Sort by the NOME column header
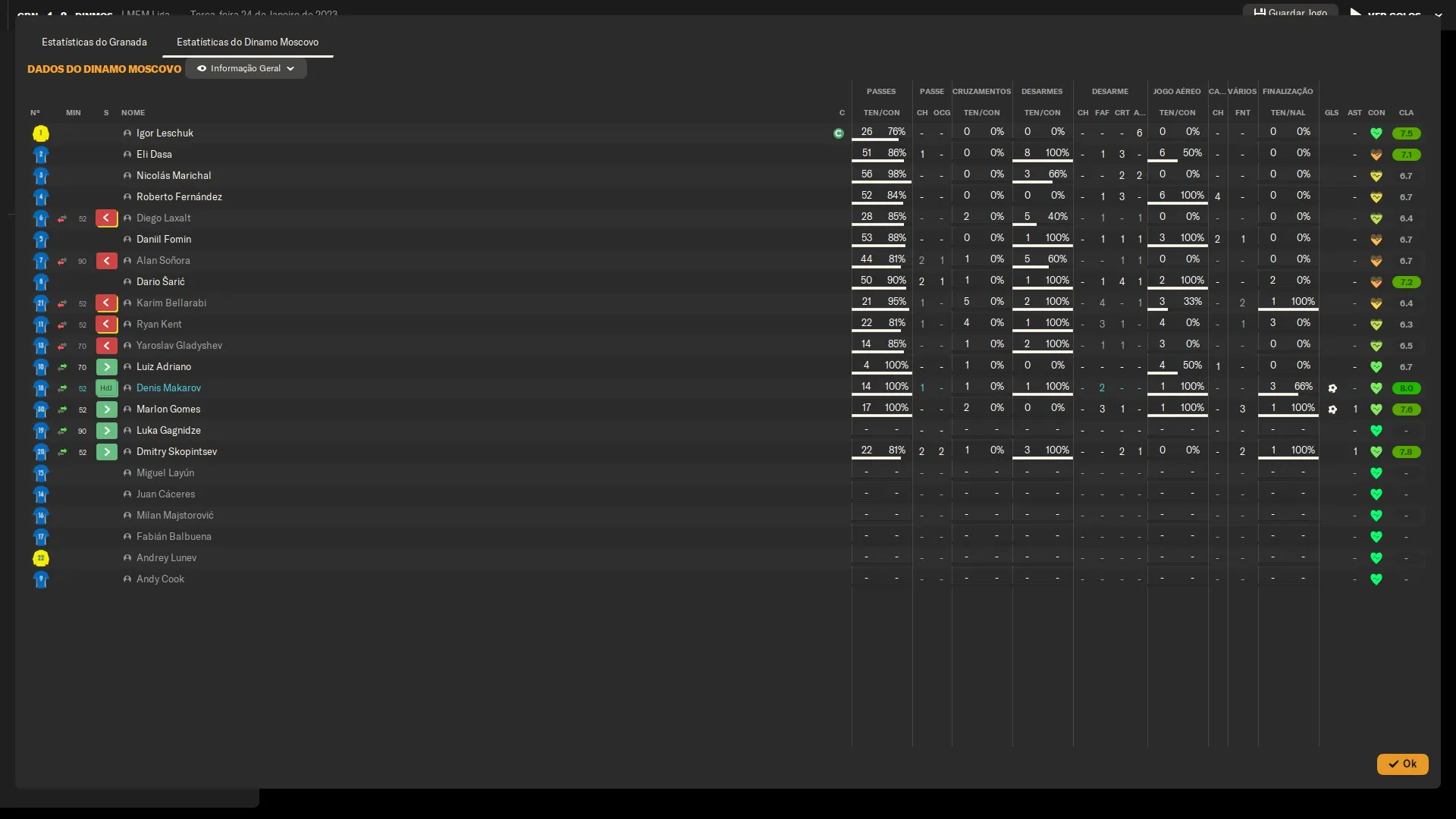 tap(133, 113)
